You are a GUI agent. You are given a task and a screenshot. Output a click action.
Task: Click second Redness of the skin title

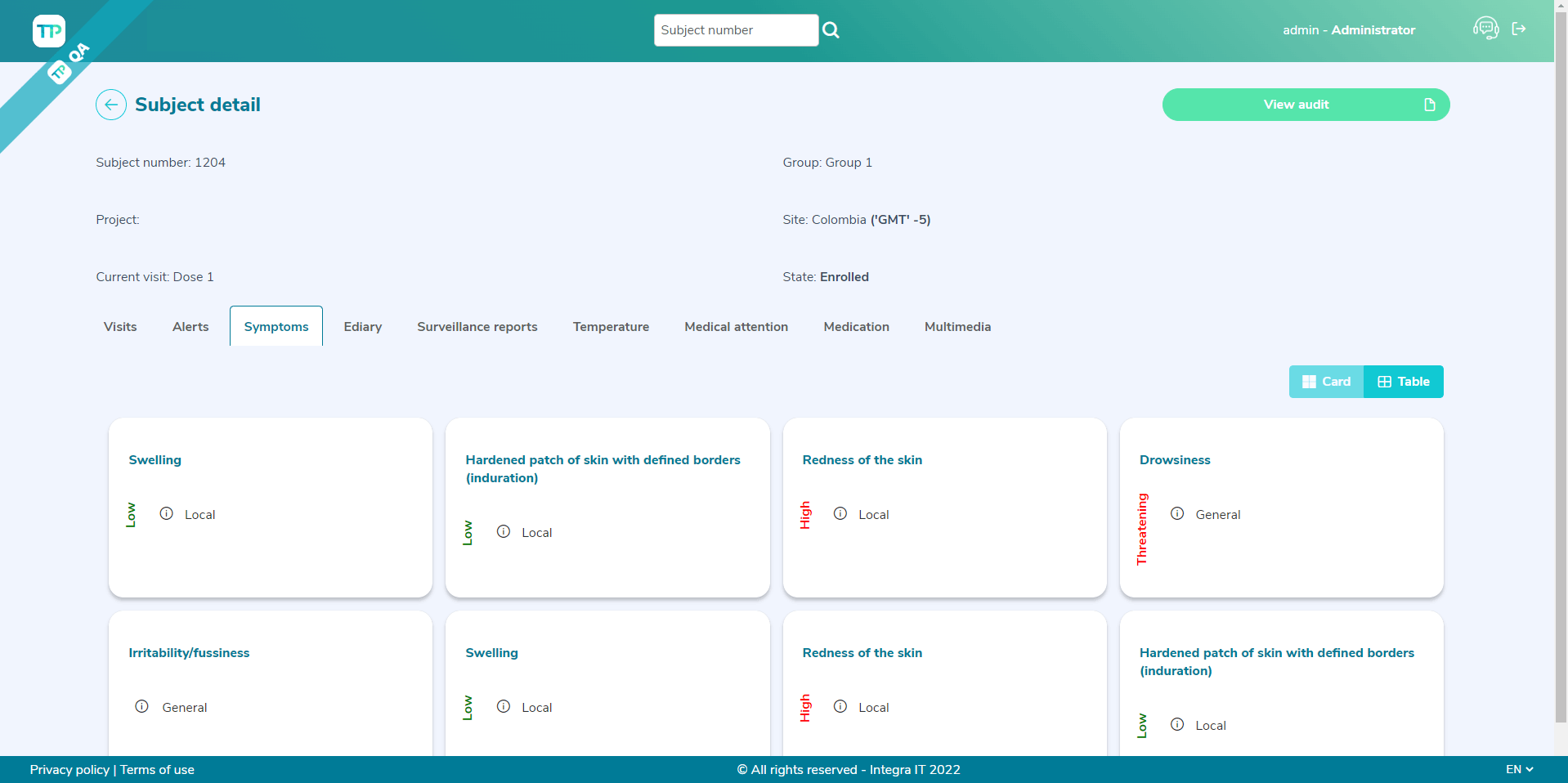click(x=862, y=652)
